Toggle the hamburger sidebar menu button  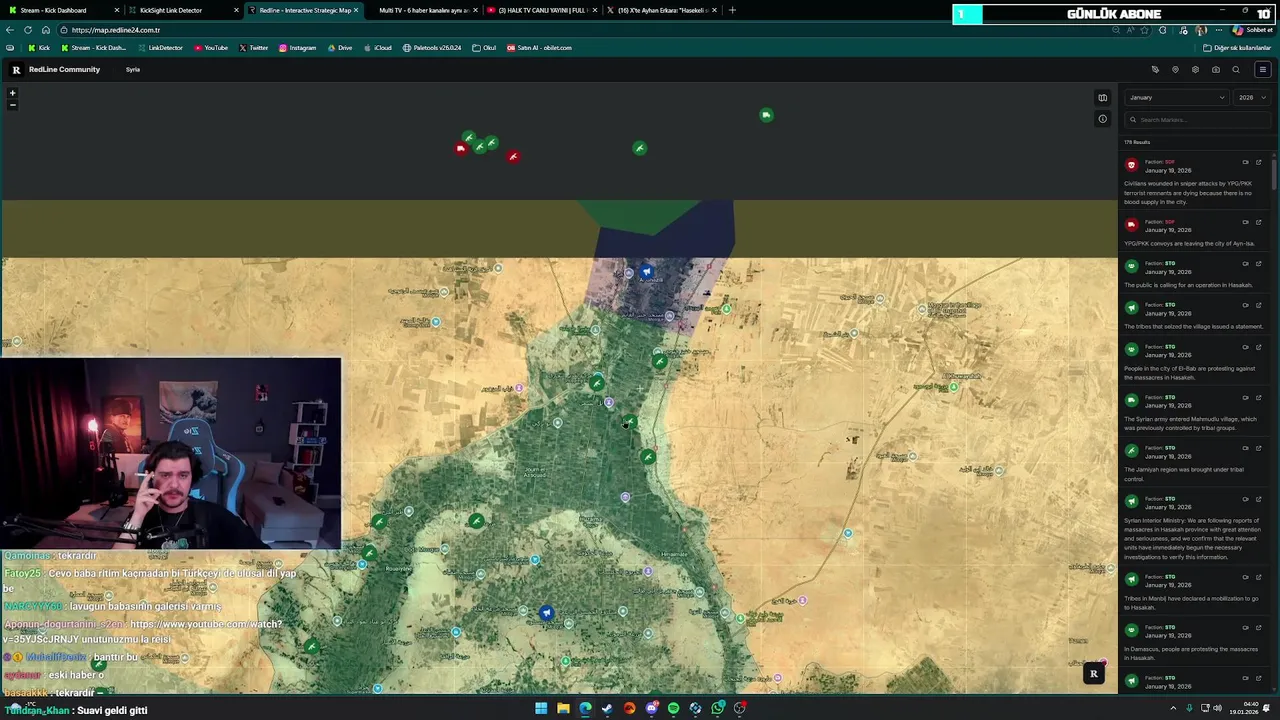click(x=1262, y=70)
